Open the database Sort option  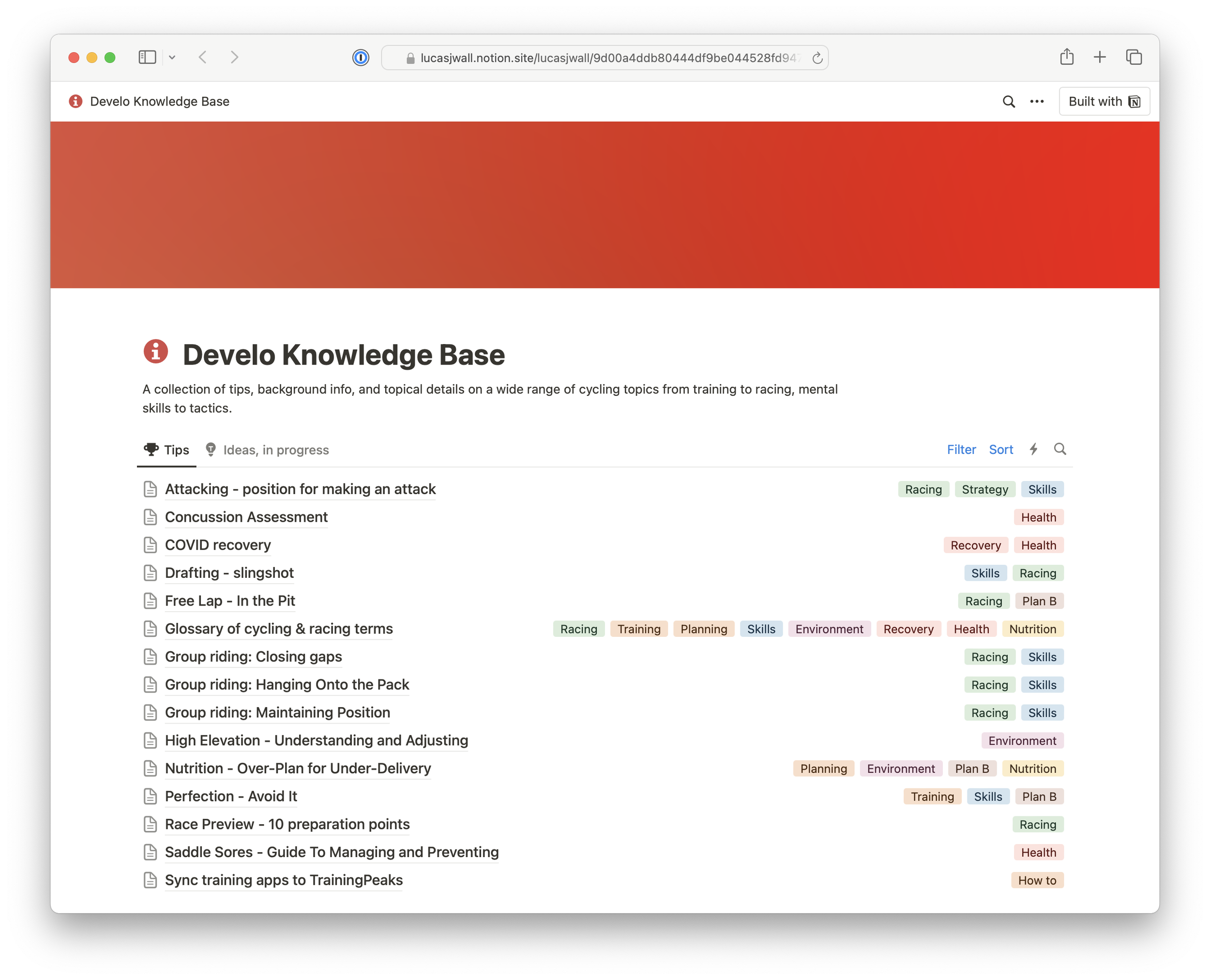[x=1001, y=450]
